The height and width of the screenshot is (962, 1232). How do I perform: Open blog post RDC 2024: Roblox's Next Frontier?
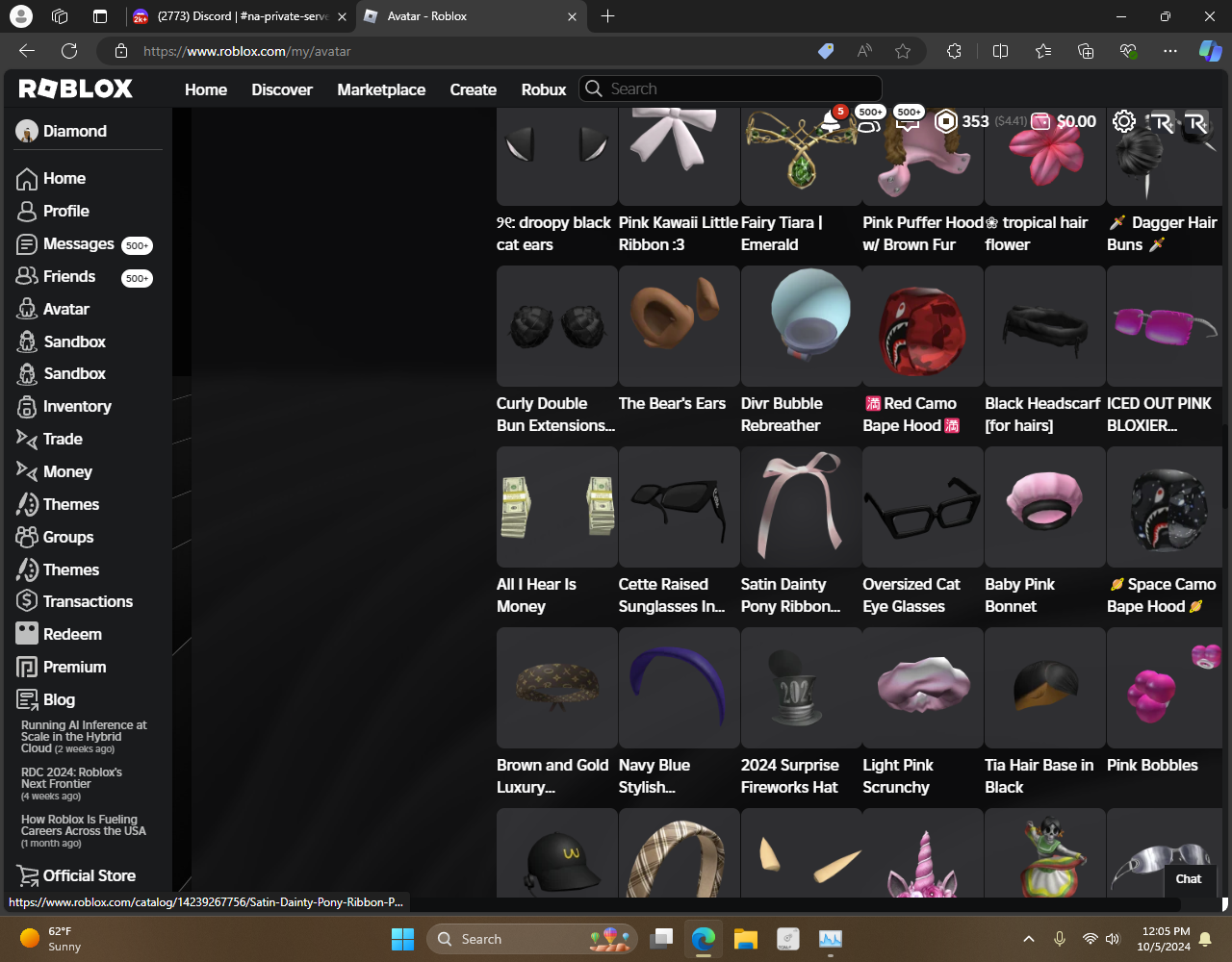pyautogui.click(x=72, y=783)
